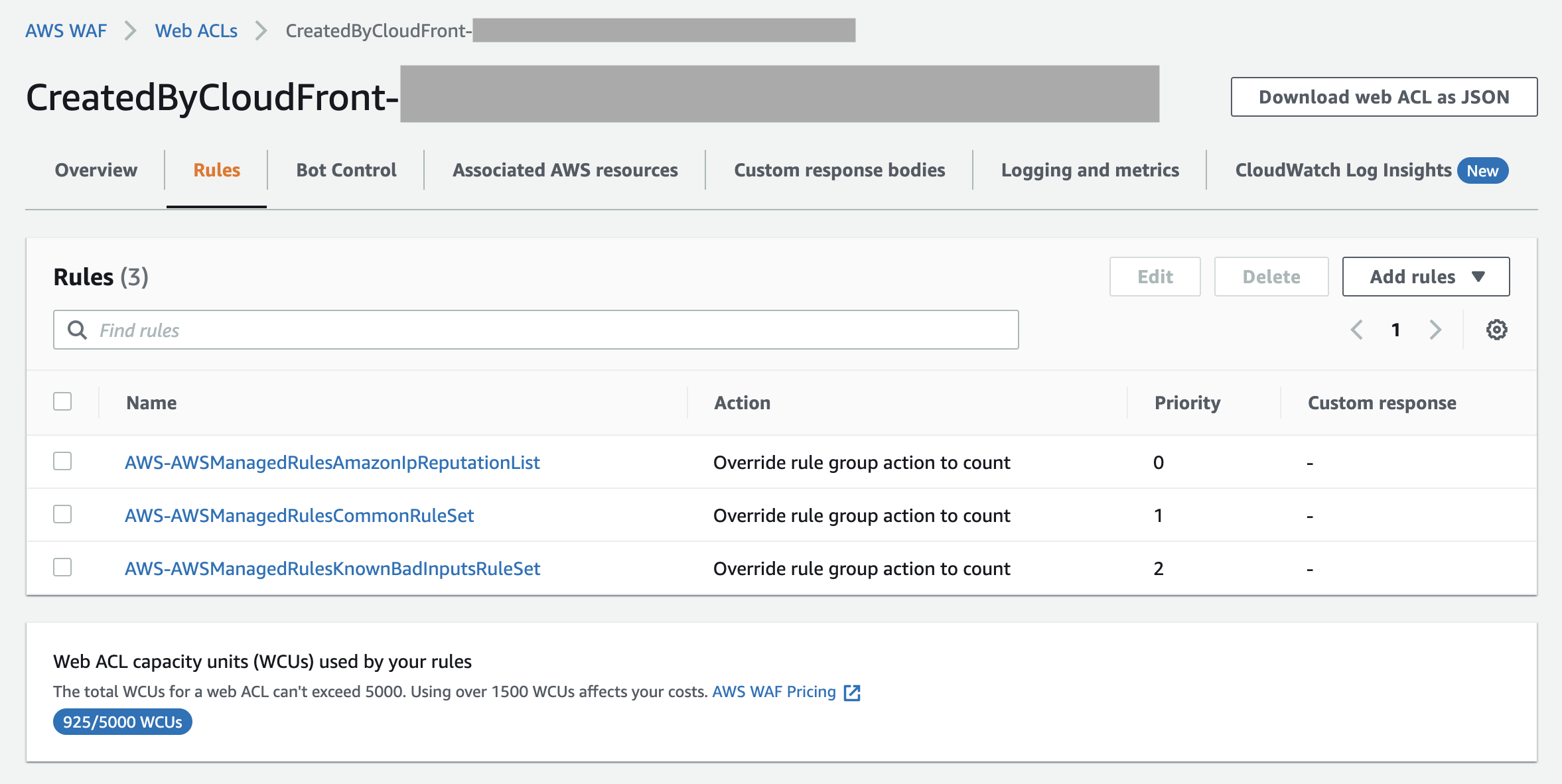The width and height of the screenshot is (1562, 784).
Task: Open CloudWatch Log Insights tab
Action: (x=1344, y=170)
